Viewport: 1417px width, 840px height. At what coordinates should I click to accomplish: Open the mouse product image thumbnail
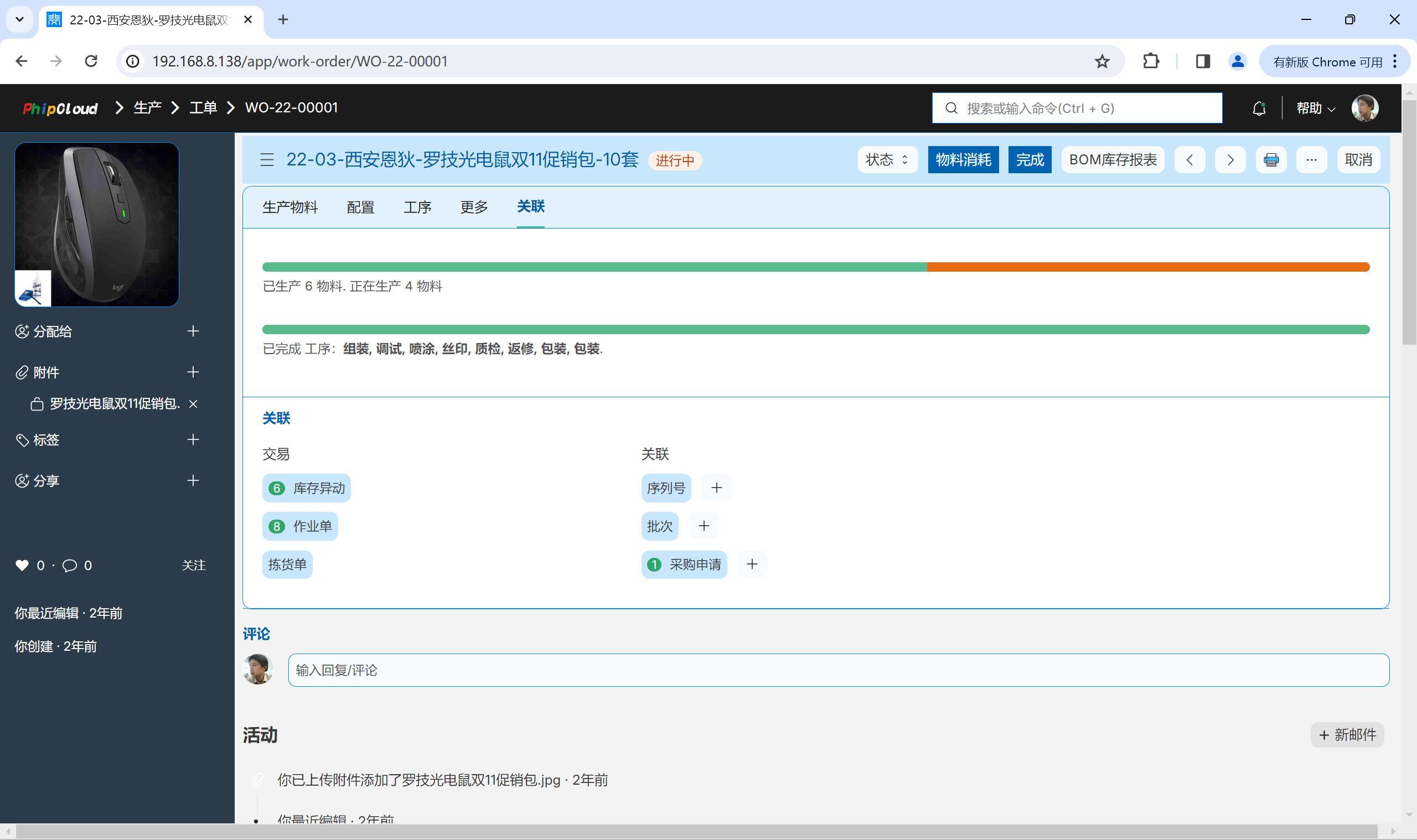click(x=97, y=225)
